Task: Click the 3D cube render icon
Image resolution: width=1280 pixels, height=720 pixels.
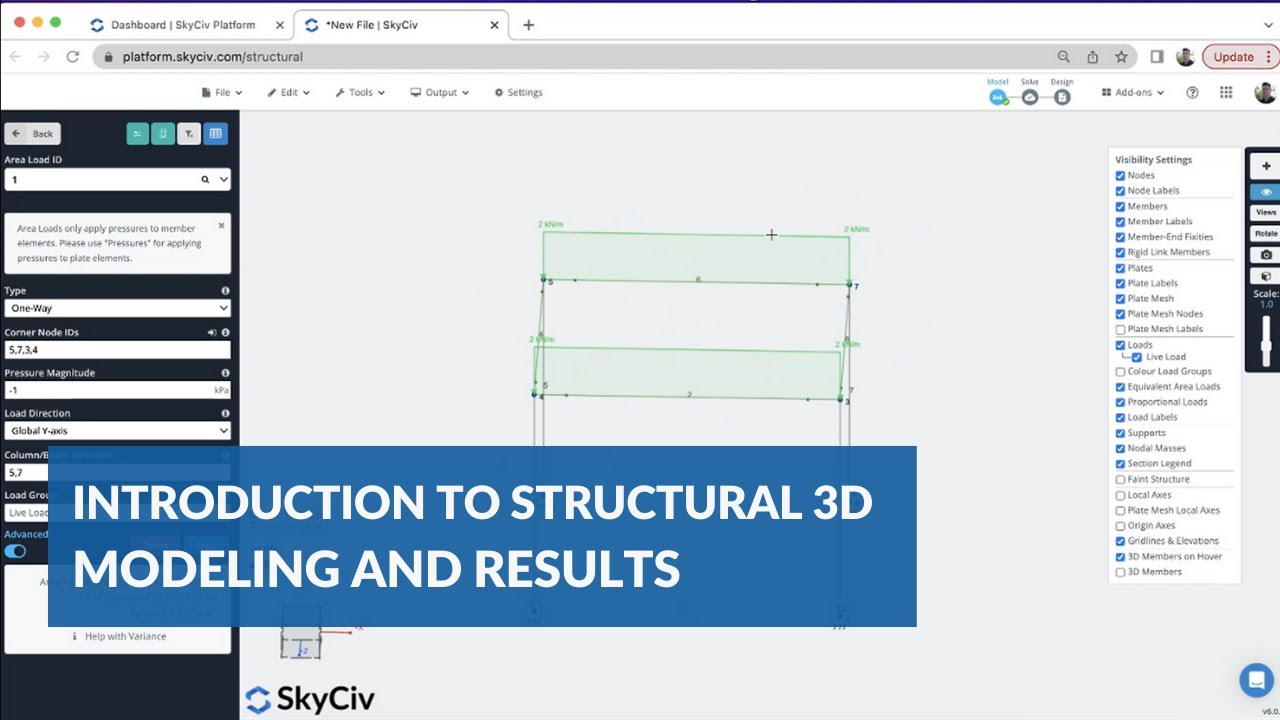Action: click(1266, 276)
